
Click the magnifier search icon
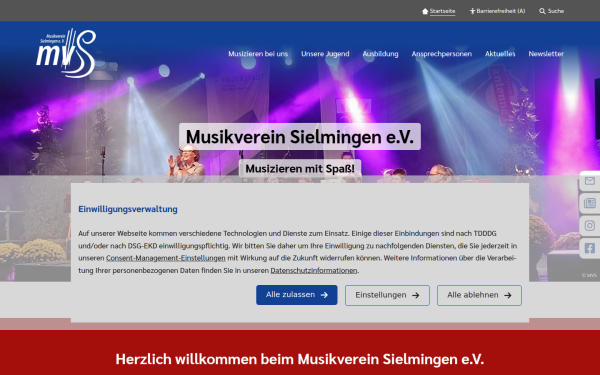click(x=542, y=11)
